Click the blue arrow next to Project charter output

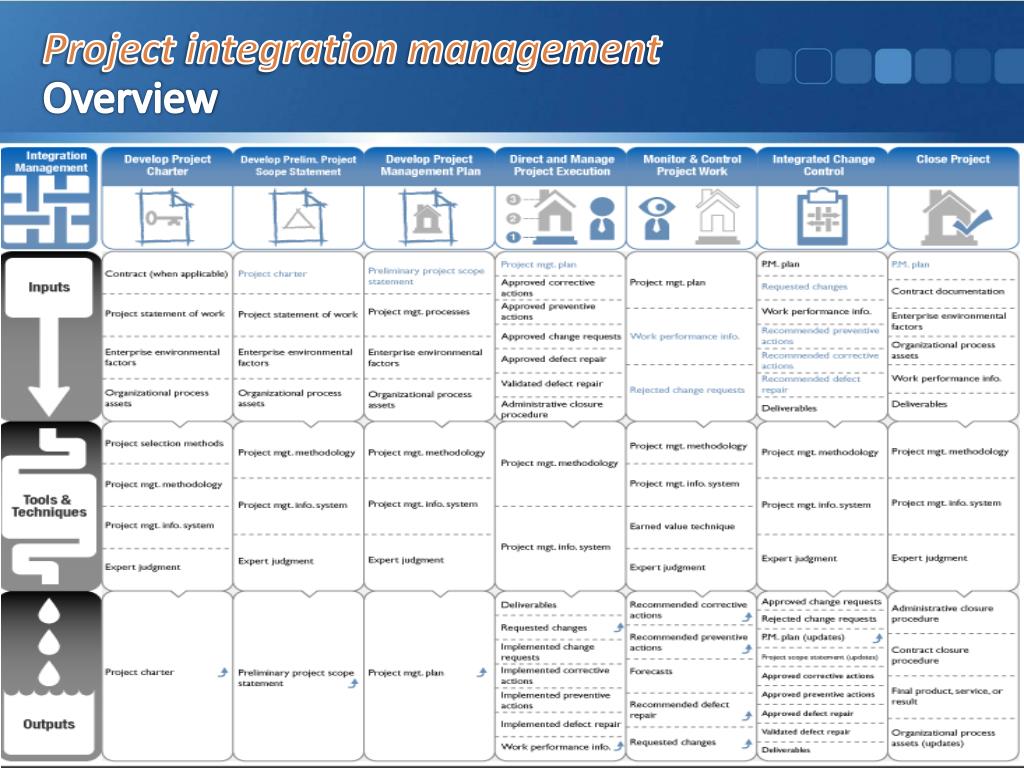click(223, 672)
